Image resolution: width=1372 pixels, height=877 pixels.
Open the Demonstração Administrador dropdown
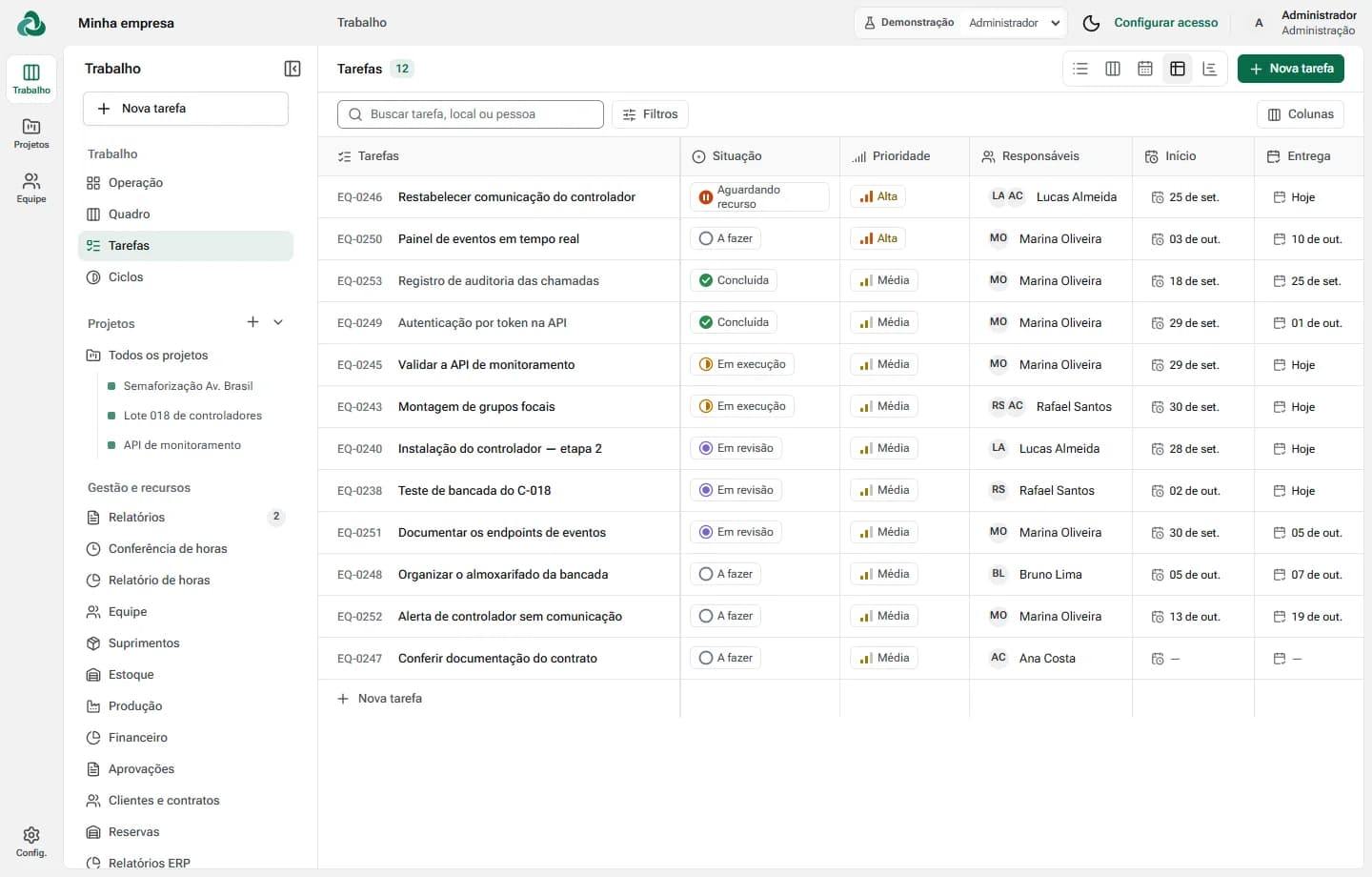pyautogui.click(x=960, y=23)
